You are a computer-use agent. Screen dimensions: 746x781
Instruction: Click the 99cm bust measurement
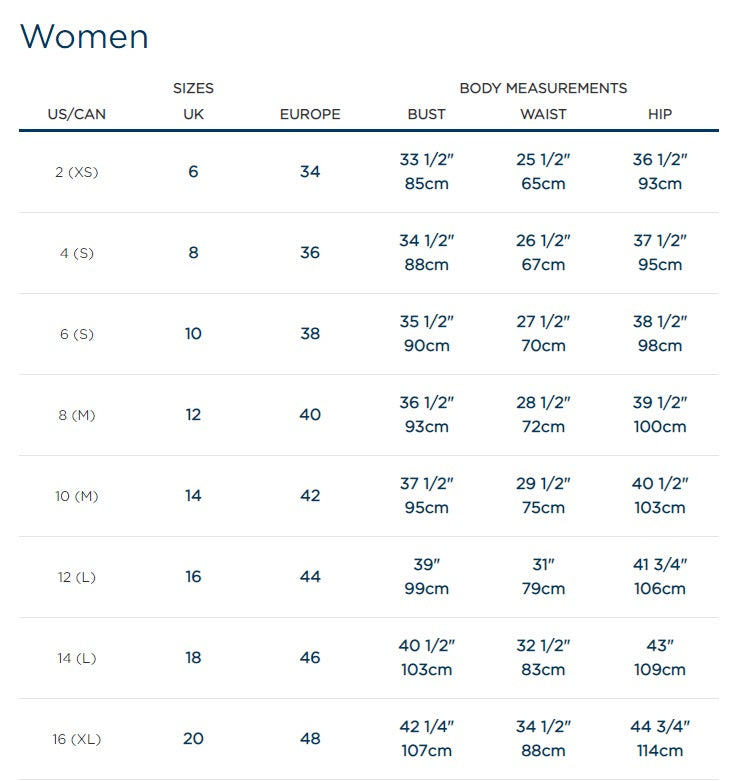pyautogui.click(x=426, y=589)
